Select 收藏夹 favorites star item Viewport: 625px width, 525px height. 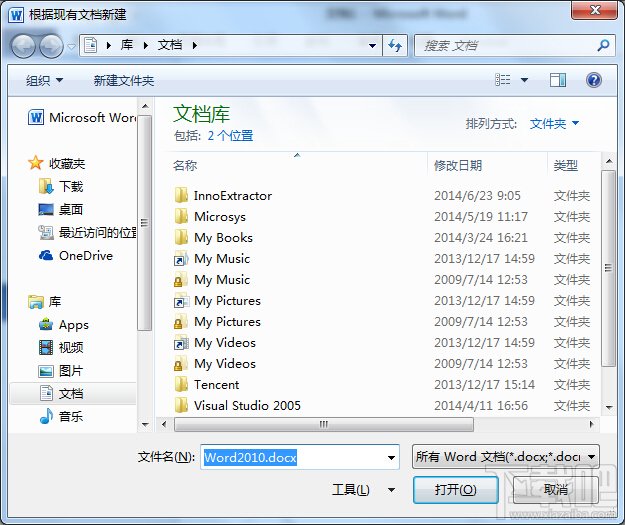coord(56,163)
